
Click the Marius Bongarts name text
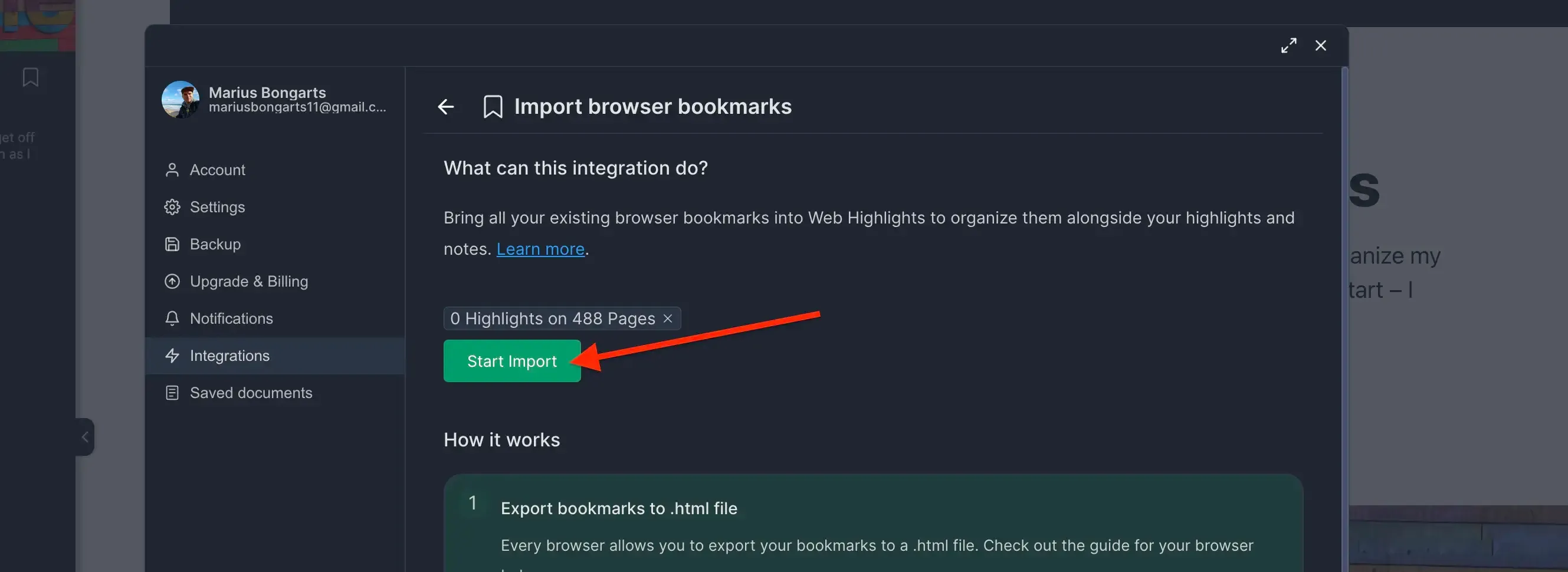click(267, 93)
